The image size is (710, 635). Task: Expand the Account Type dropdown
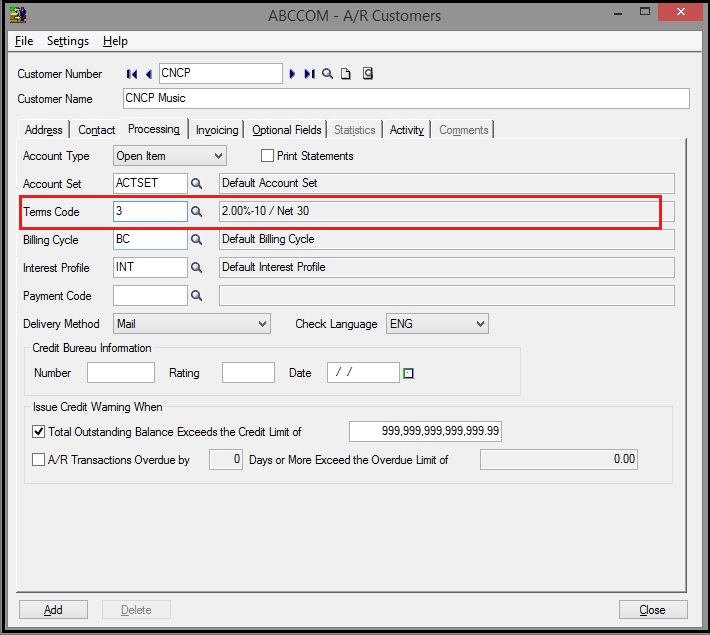[x=218, y=156]
